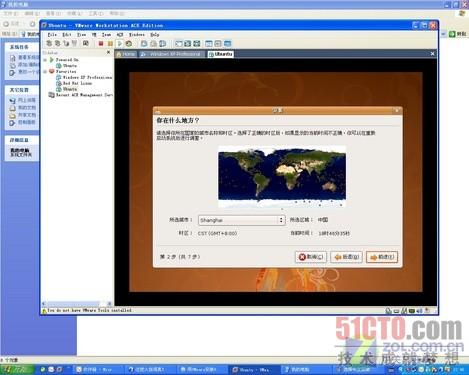Open the Shanghai city dropdown
Screen dimensions: 469x375
pyautogui.click(x=241, y=220)
